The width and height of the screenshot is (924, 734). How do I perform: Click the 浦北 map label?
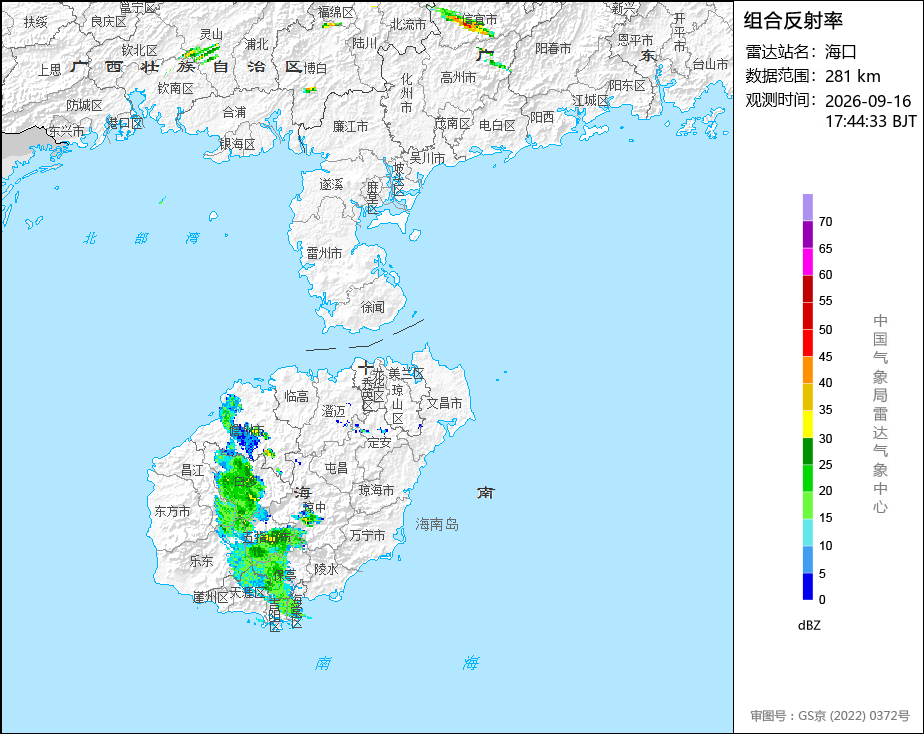pos(257,44)
